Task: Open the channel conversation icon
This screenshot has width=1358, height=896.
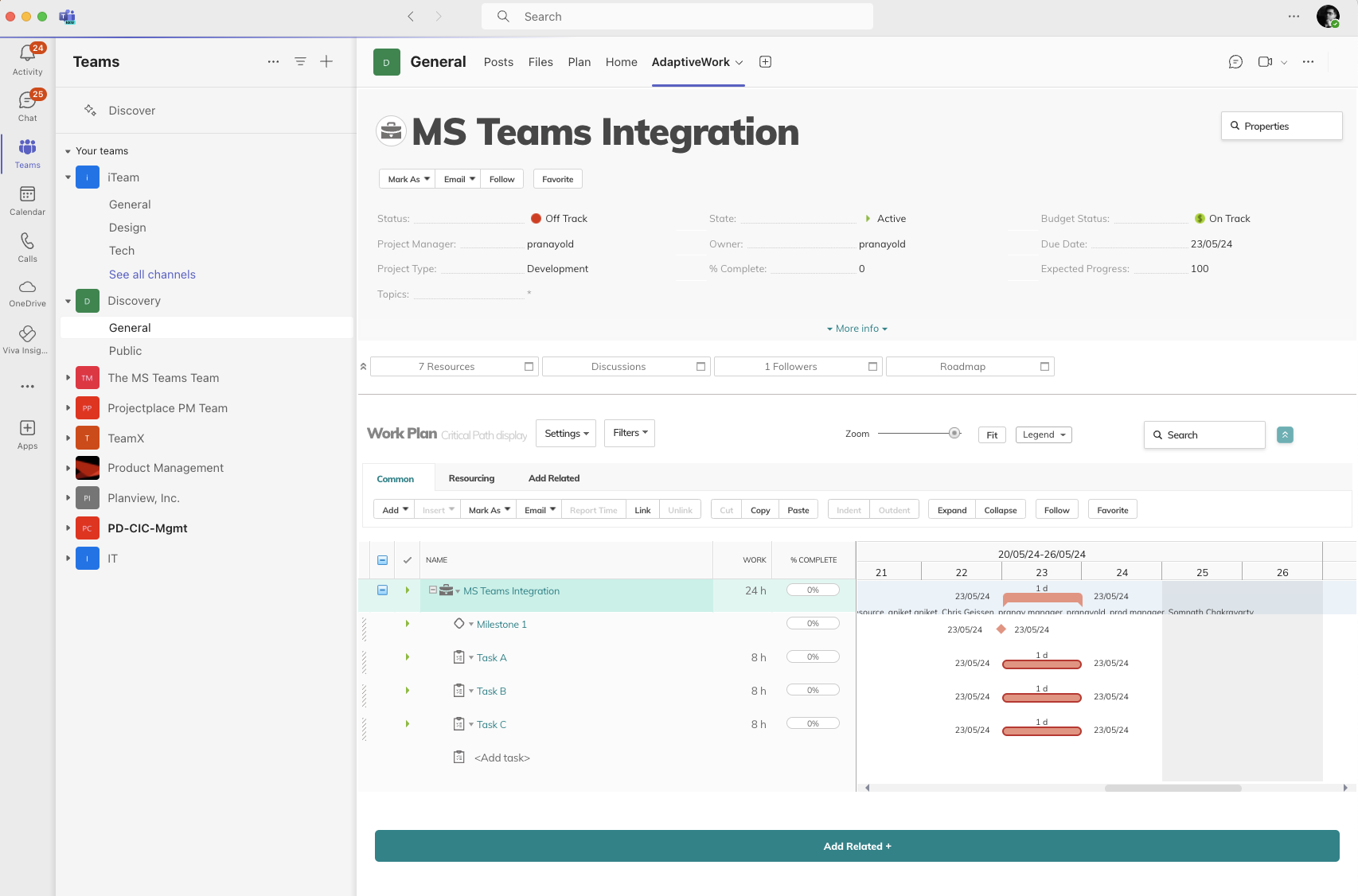Action: pos(1235,62)
